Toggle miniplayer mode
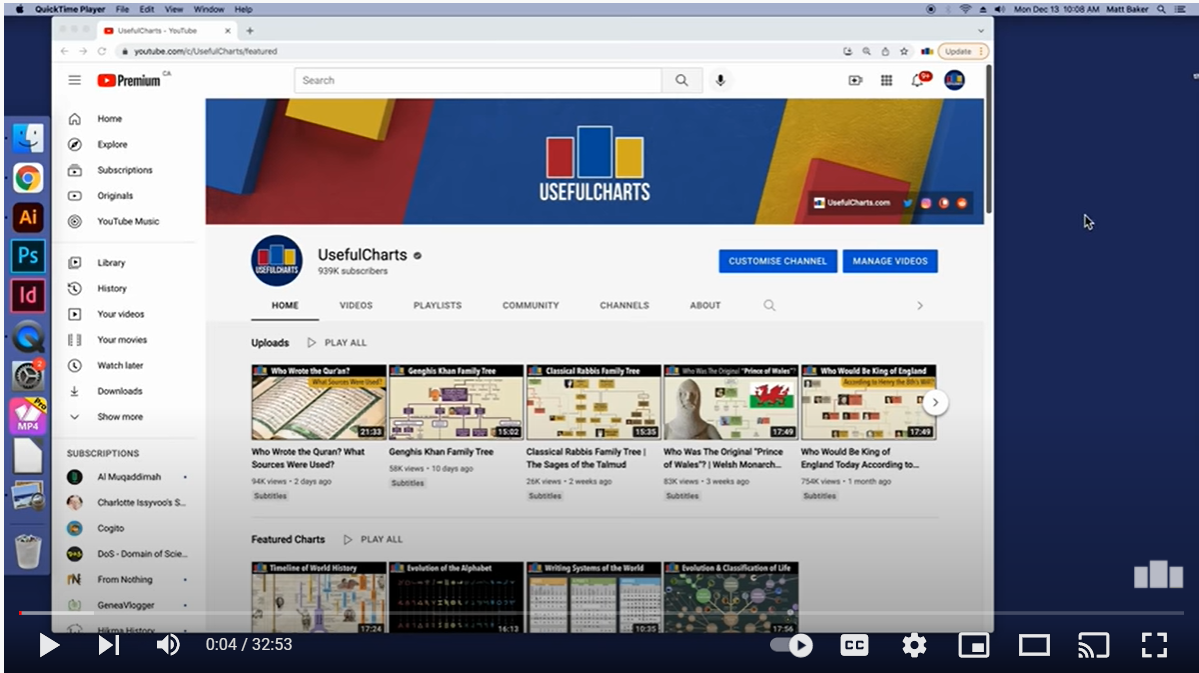 pos(973,645)
